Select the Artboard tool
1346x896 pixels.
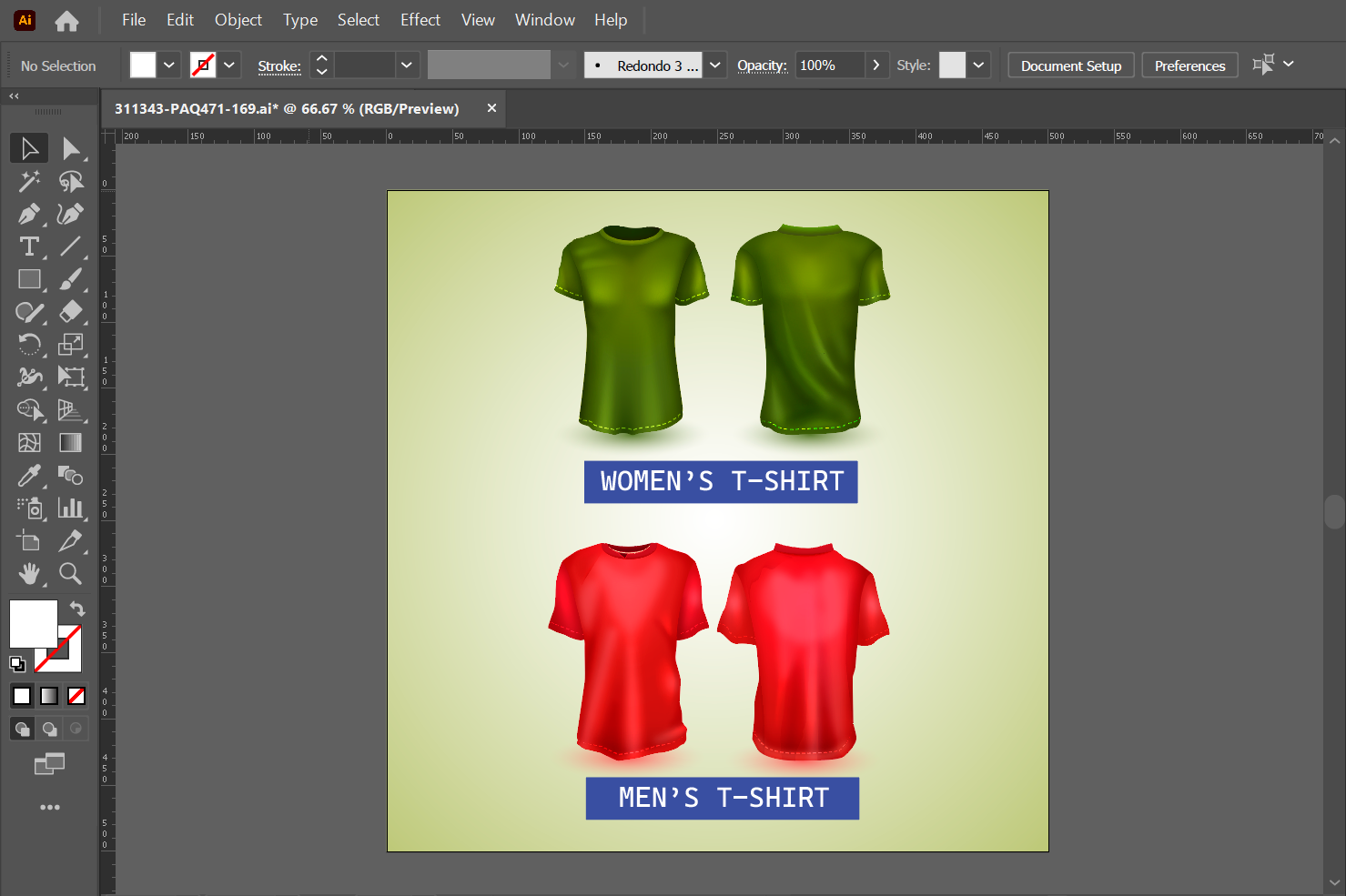click(29, 540)
